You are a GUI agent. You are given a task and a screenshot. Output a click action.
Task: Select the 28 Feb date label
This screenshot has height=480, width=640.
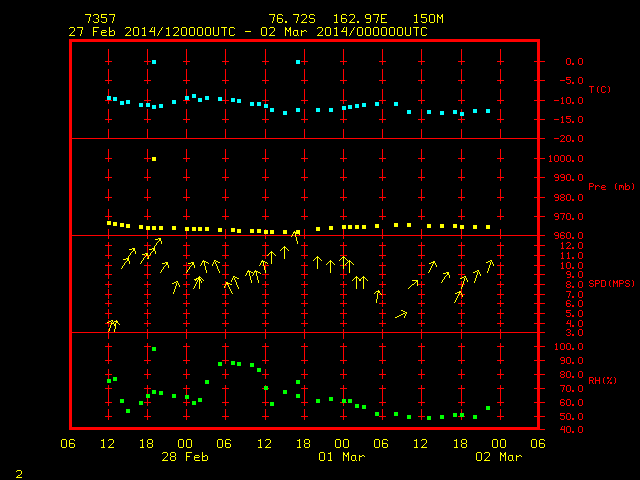point(185,457)
